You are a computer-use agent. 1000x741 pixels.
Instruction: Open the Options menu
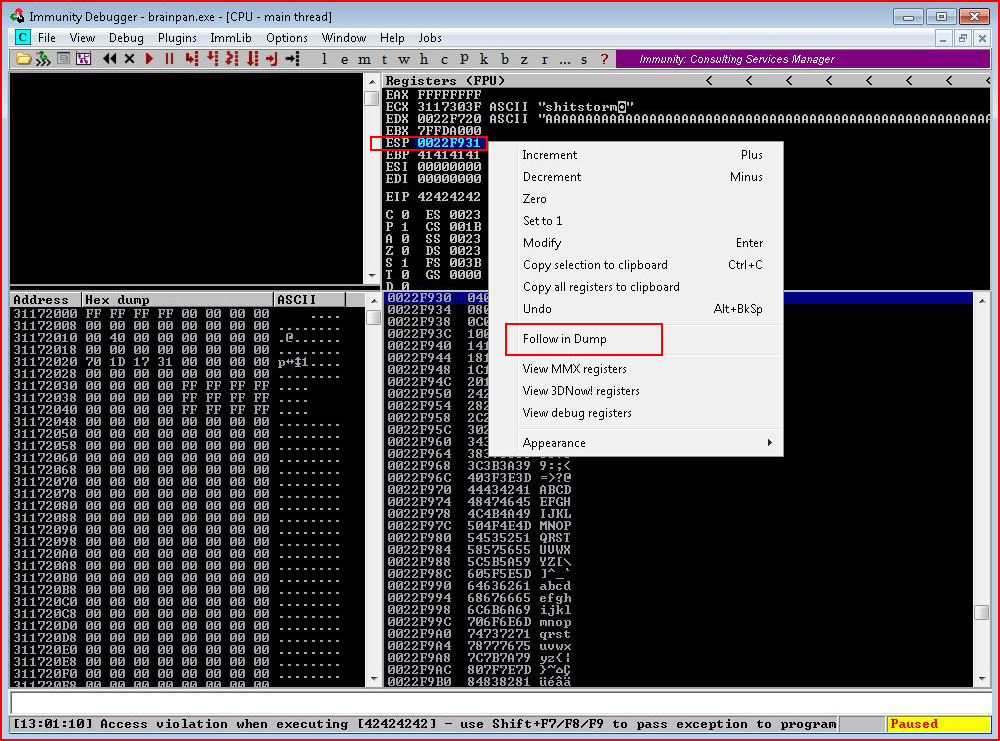coord(287,38)
